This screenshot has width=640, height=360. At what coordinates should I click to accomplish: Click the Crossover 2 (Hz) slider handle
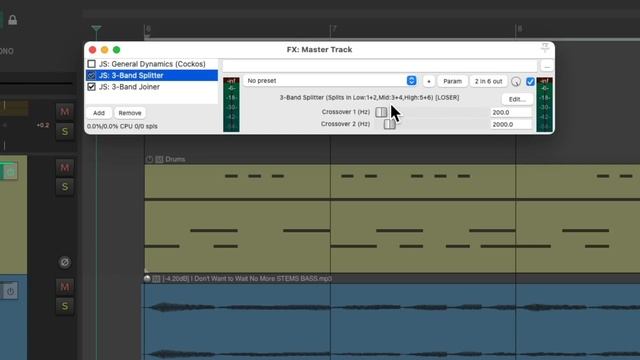click(390, 124)
